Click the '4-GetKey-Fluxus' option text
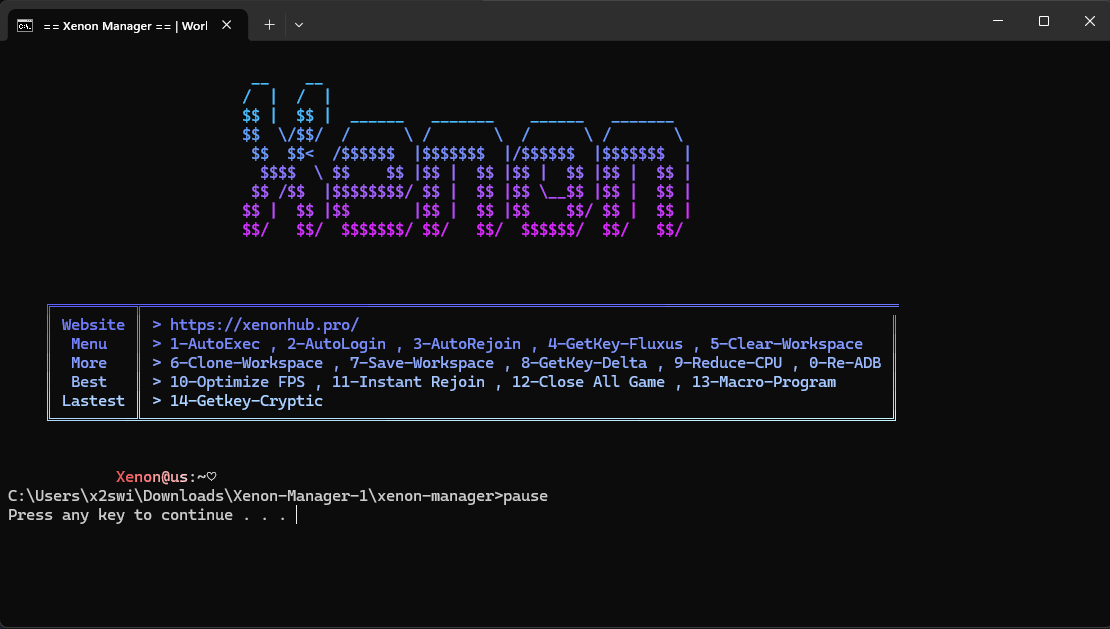Image resolution: width=1110 pixels, height=629 pixels. (x=615, y=344)
